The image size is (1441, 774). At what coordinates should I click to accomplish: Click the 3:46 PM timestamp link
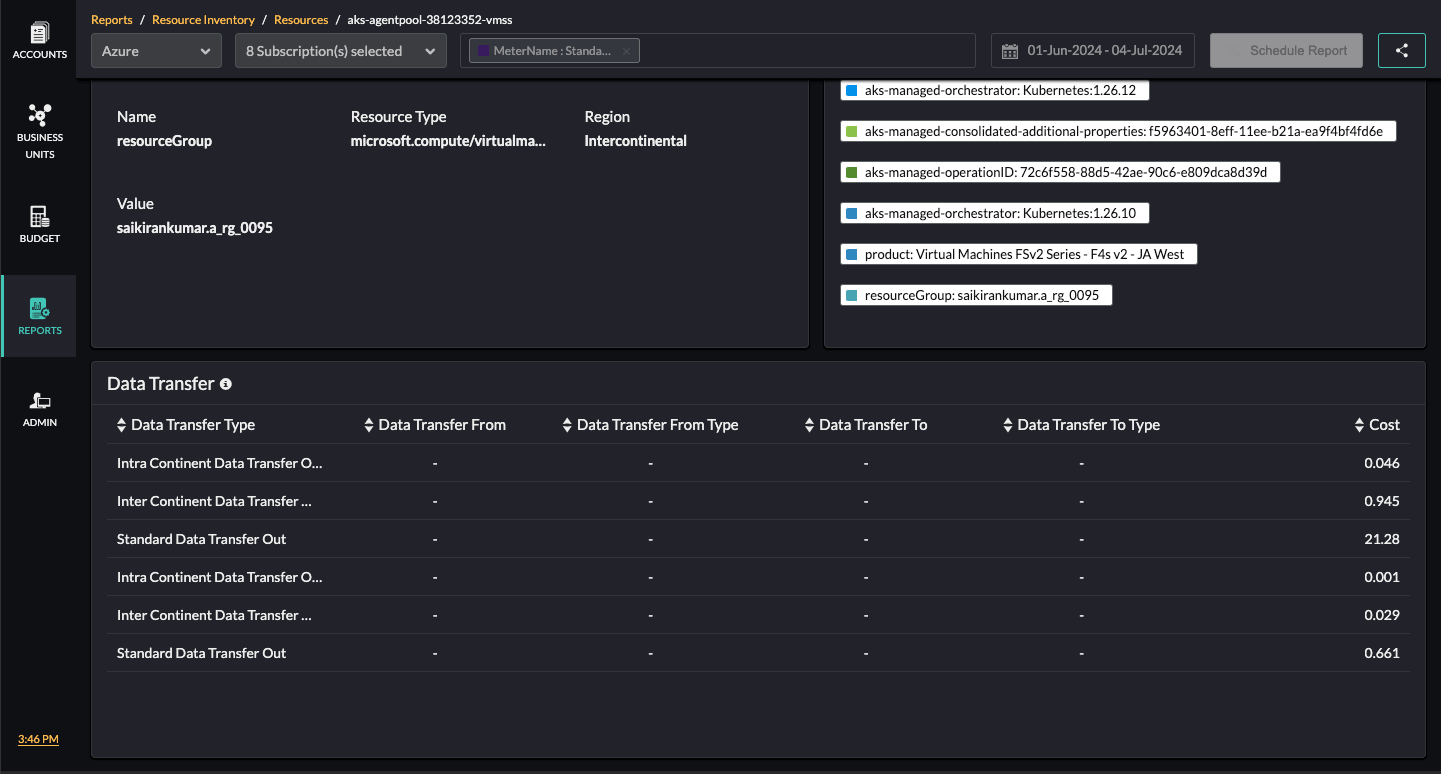[38, 739]
